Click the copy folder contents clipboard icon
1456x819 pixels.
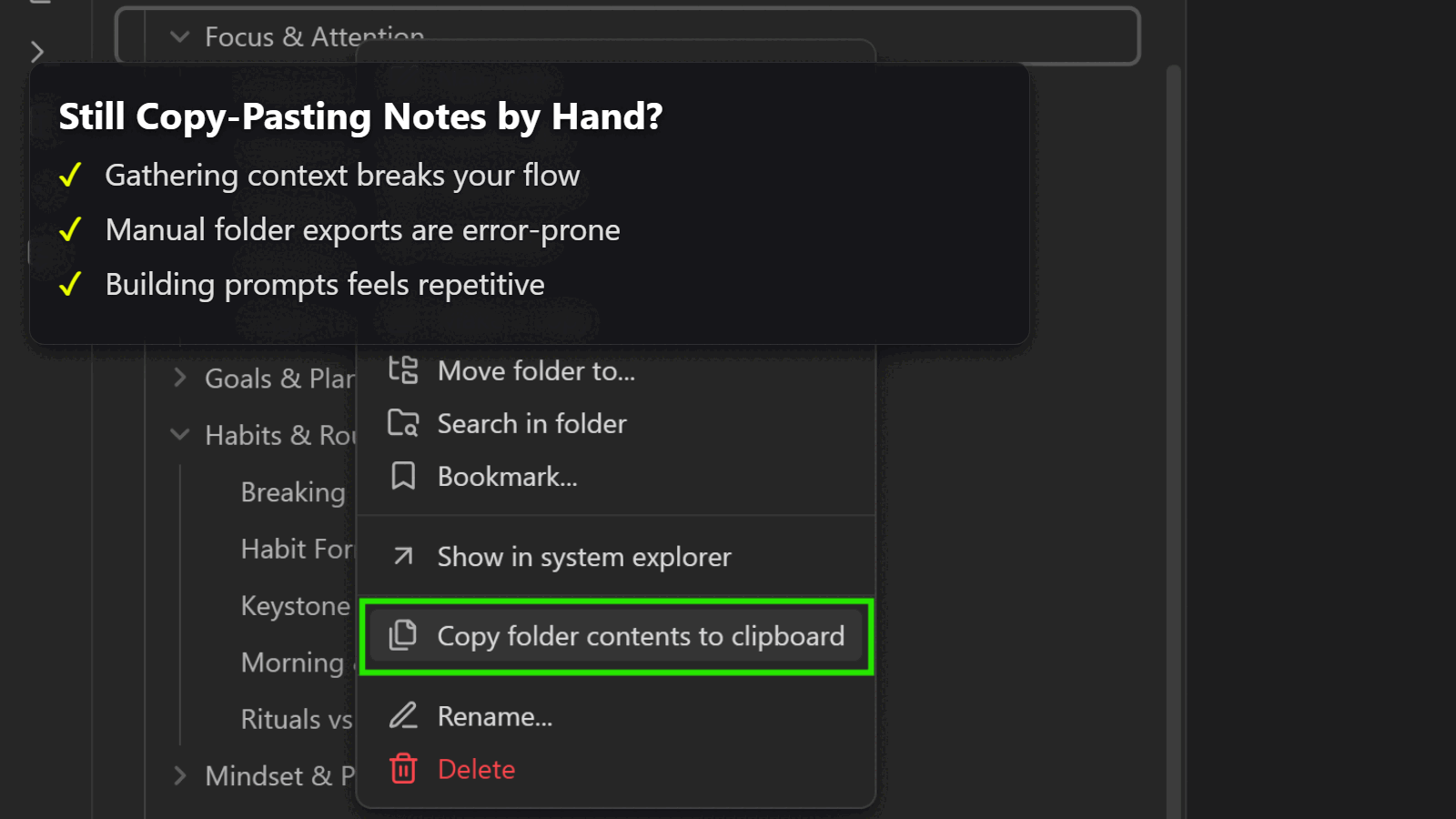[403, 635]
